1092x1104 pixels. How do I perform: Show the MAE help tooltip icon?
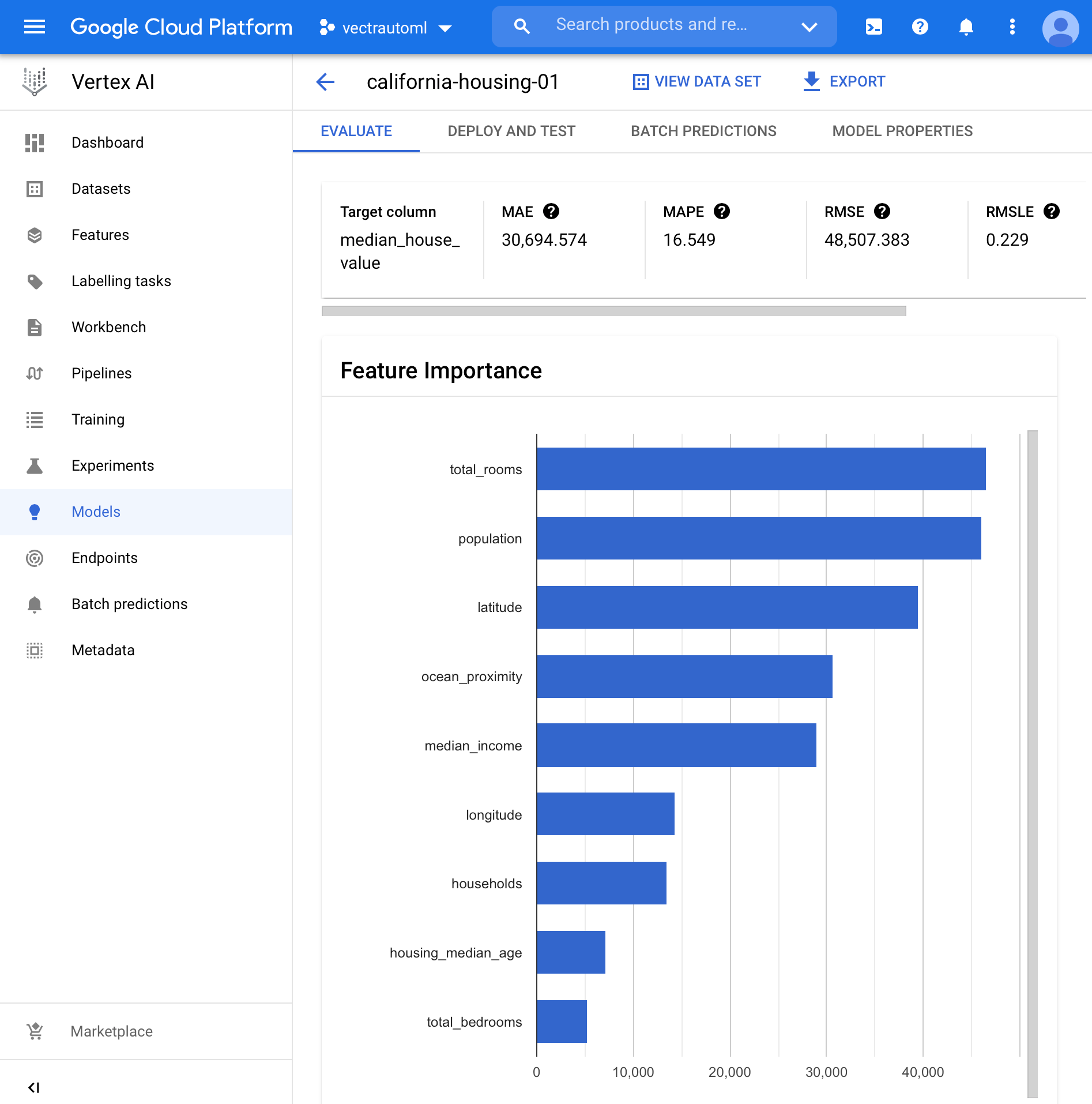click(x=551, y=212)
